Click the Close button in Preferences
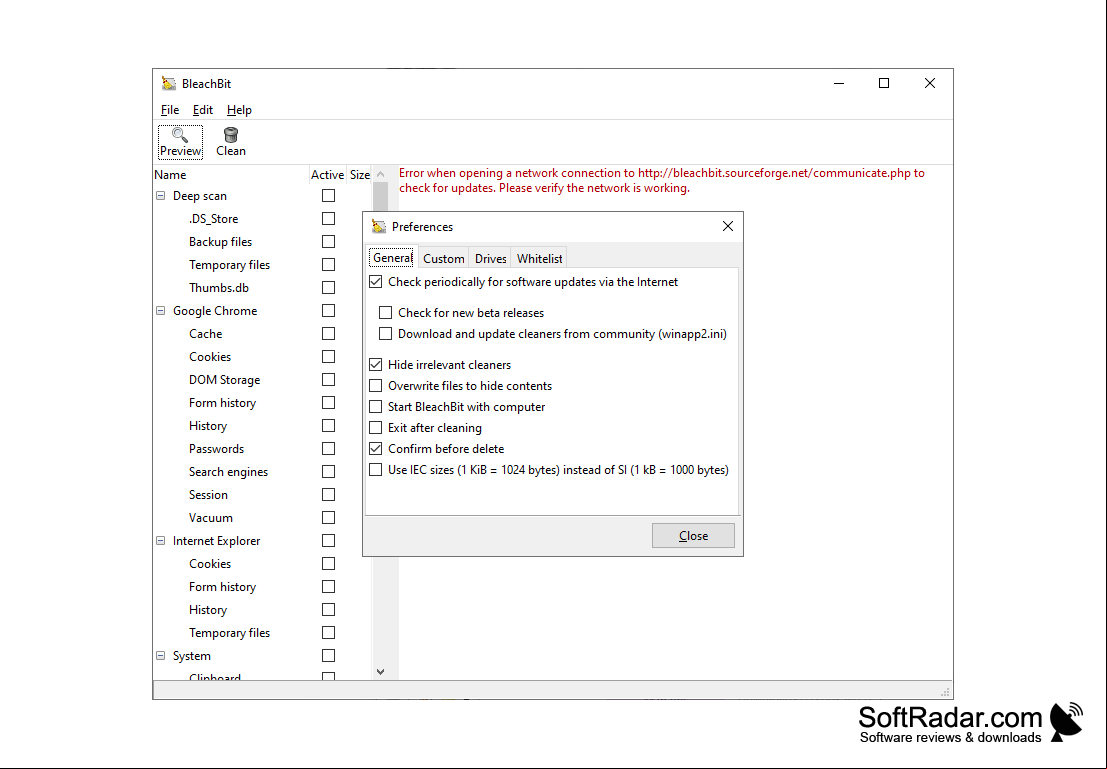 point(693,535)
